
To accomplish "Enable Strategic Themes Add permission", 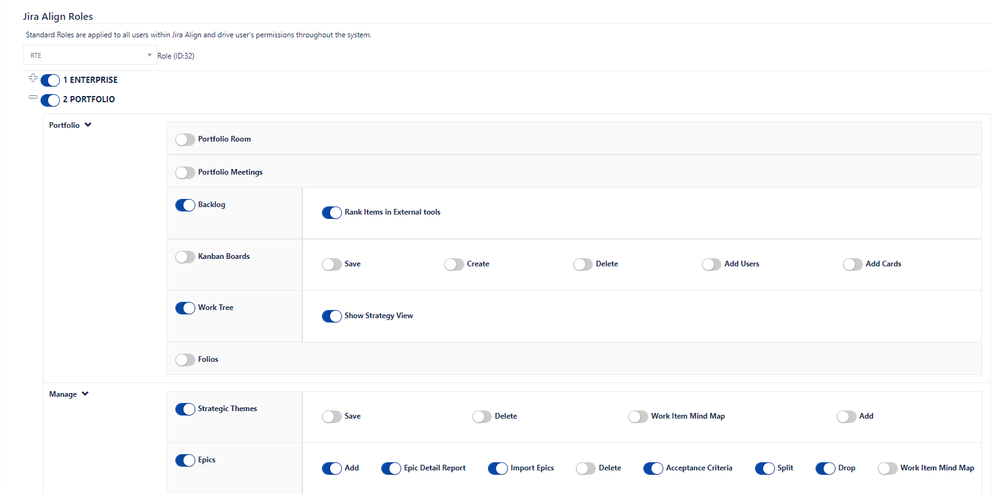I will point(847,417).
